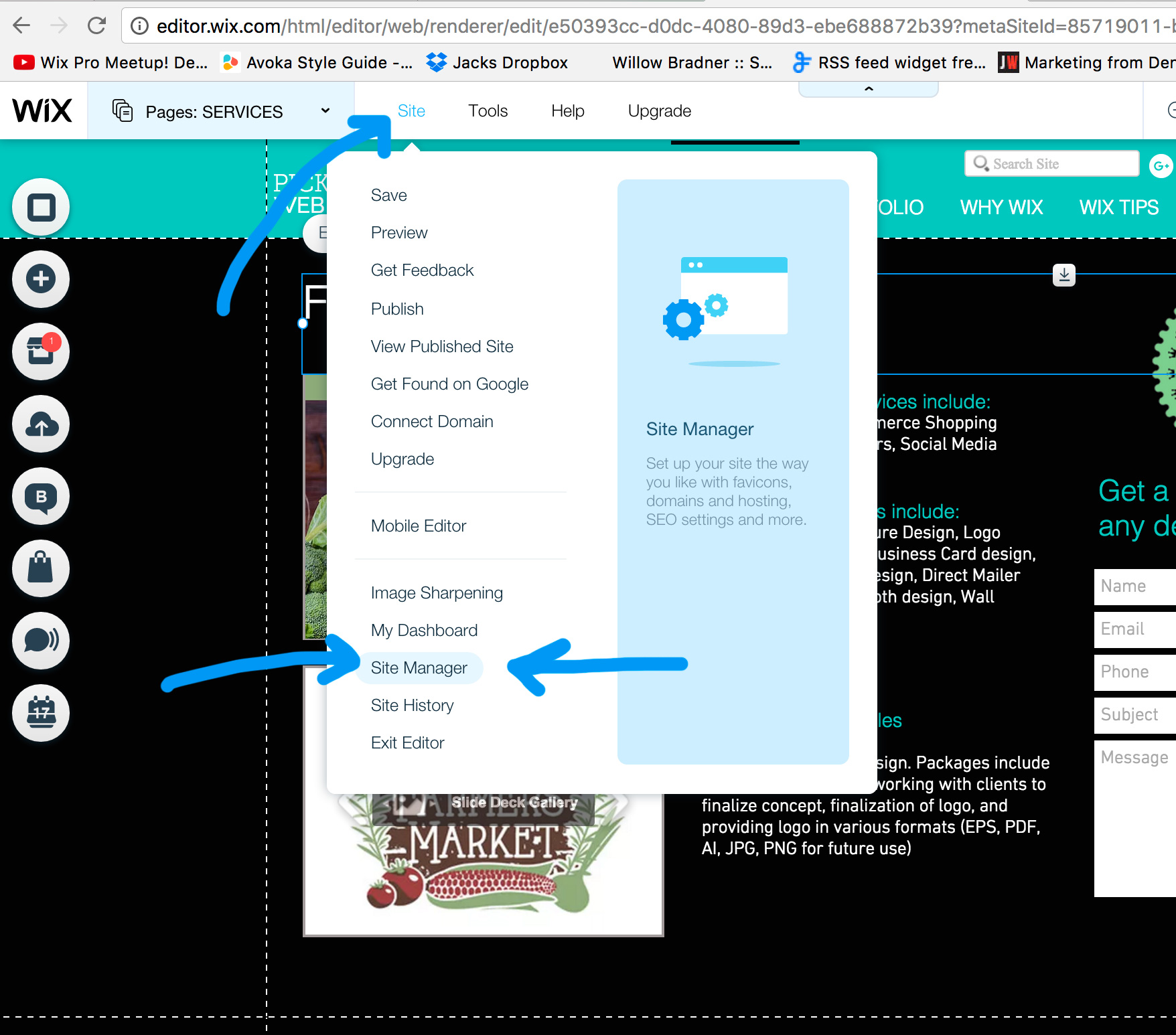Viewport: 1176px width, 1035px height.
Task: Open the Blog manager button
Action: [41, 496]
